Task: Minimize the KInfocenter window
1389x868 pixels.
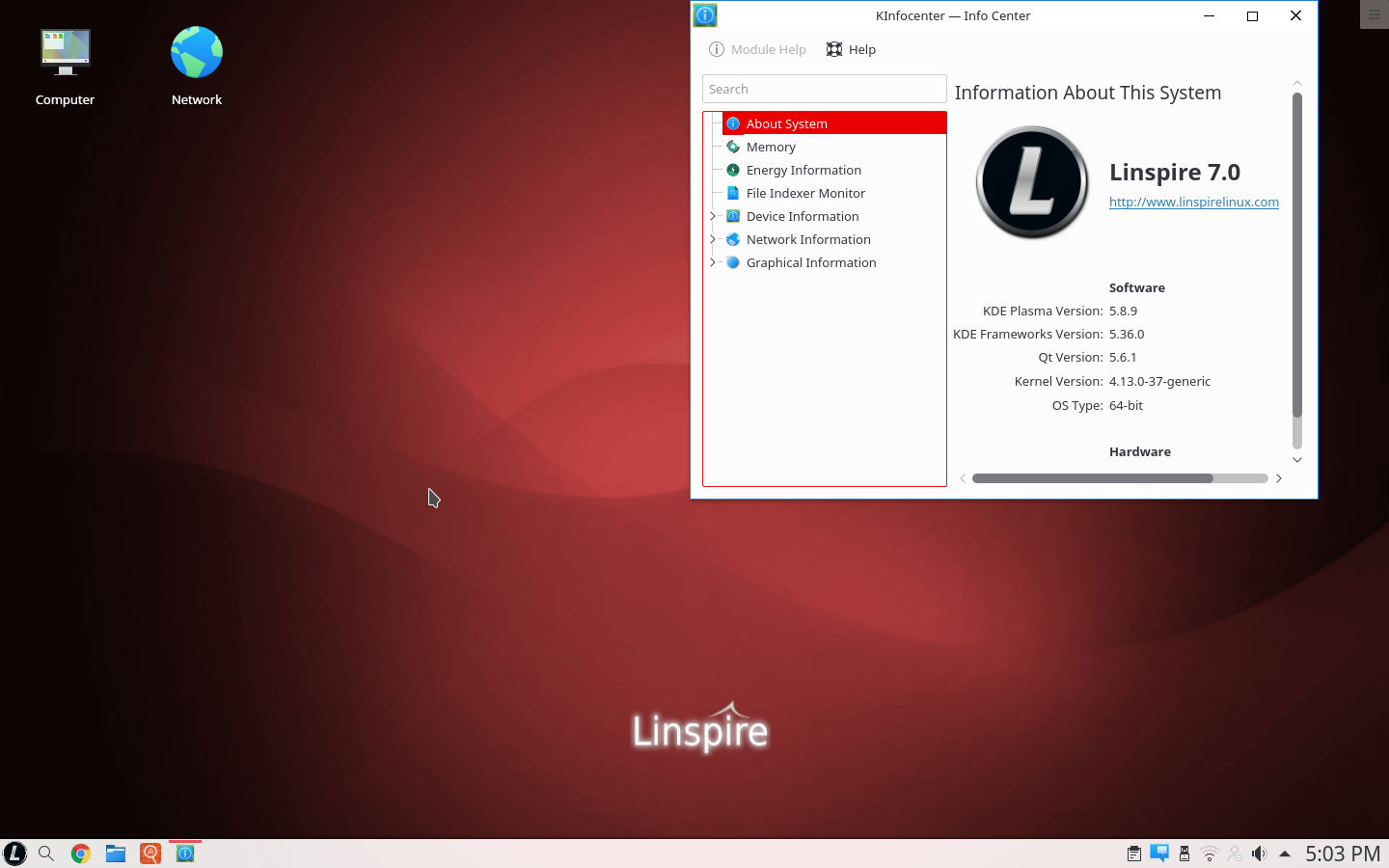Action: (x=1210, y=15)
